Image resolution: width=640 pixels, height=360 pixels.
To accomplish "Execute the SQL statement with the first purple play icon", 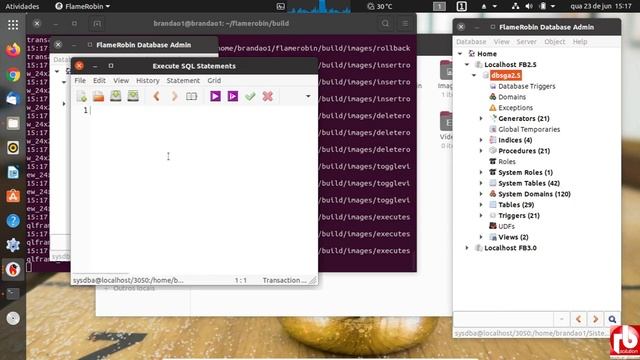I will pos(215,96).
